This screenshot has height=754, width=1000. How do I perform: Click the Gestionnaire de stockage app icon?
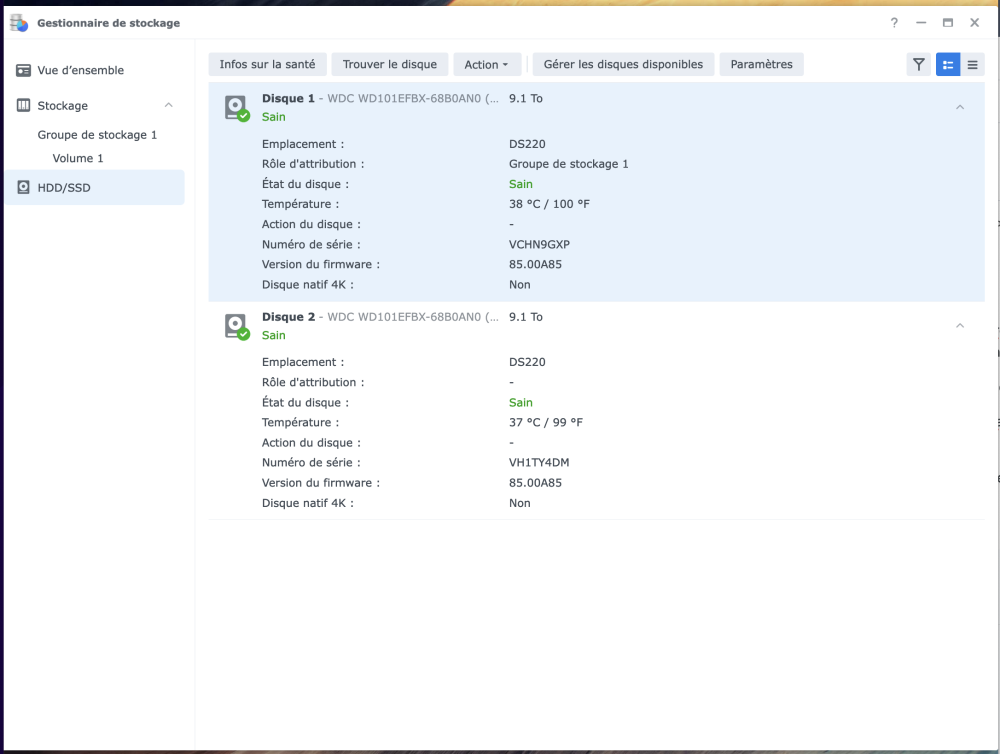tap(19, 23)
